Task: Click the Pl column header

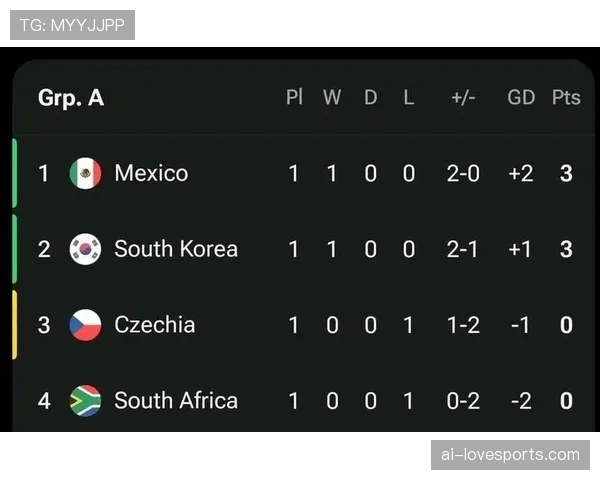Action: click(294, 97)
